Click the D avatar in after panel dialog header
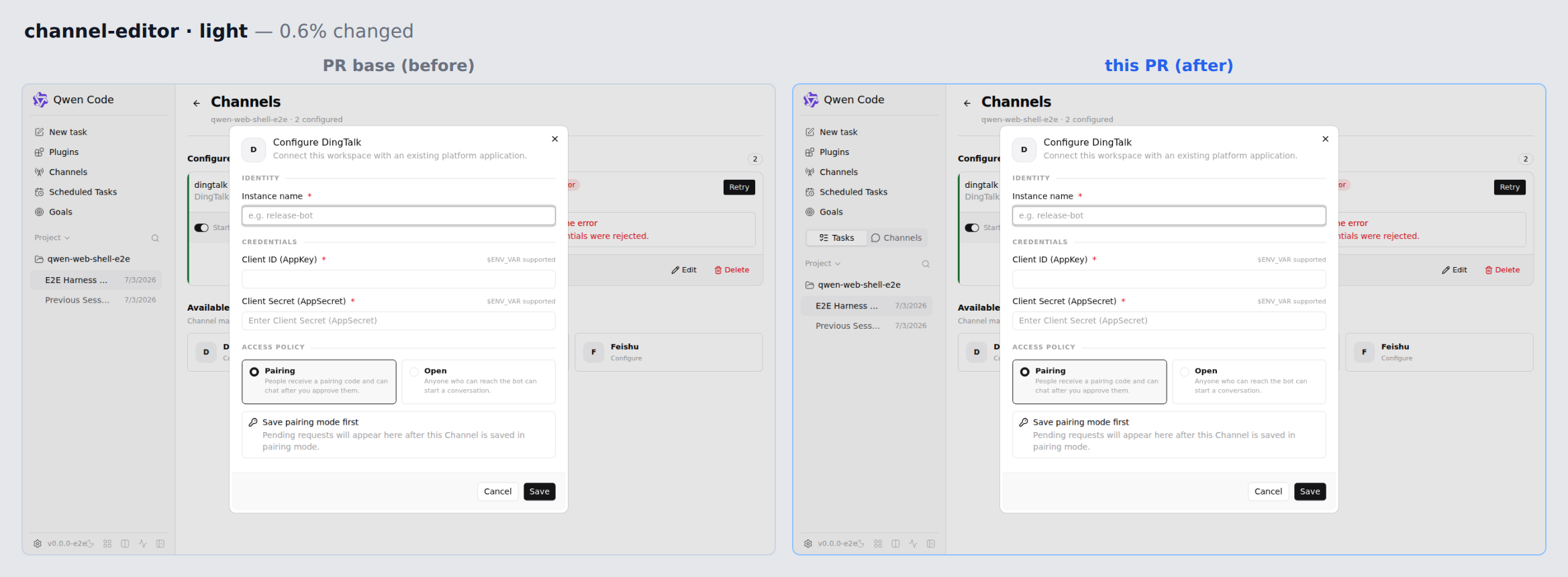This screenshot has width=1568, height=577. tap(1024, 150)
